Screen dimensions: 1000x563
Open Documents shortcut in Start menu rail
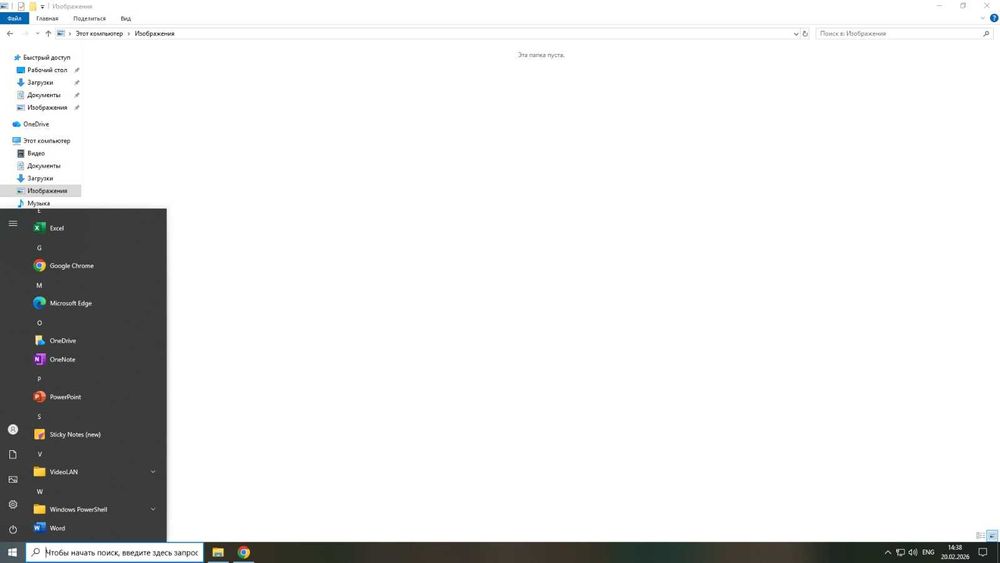(13, 455)
